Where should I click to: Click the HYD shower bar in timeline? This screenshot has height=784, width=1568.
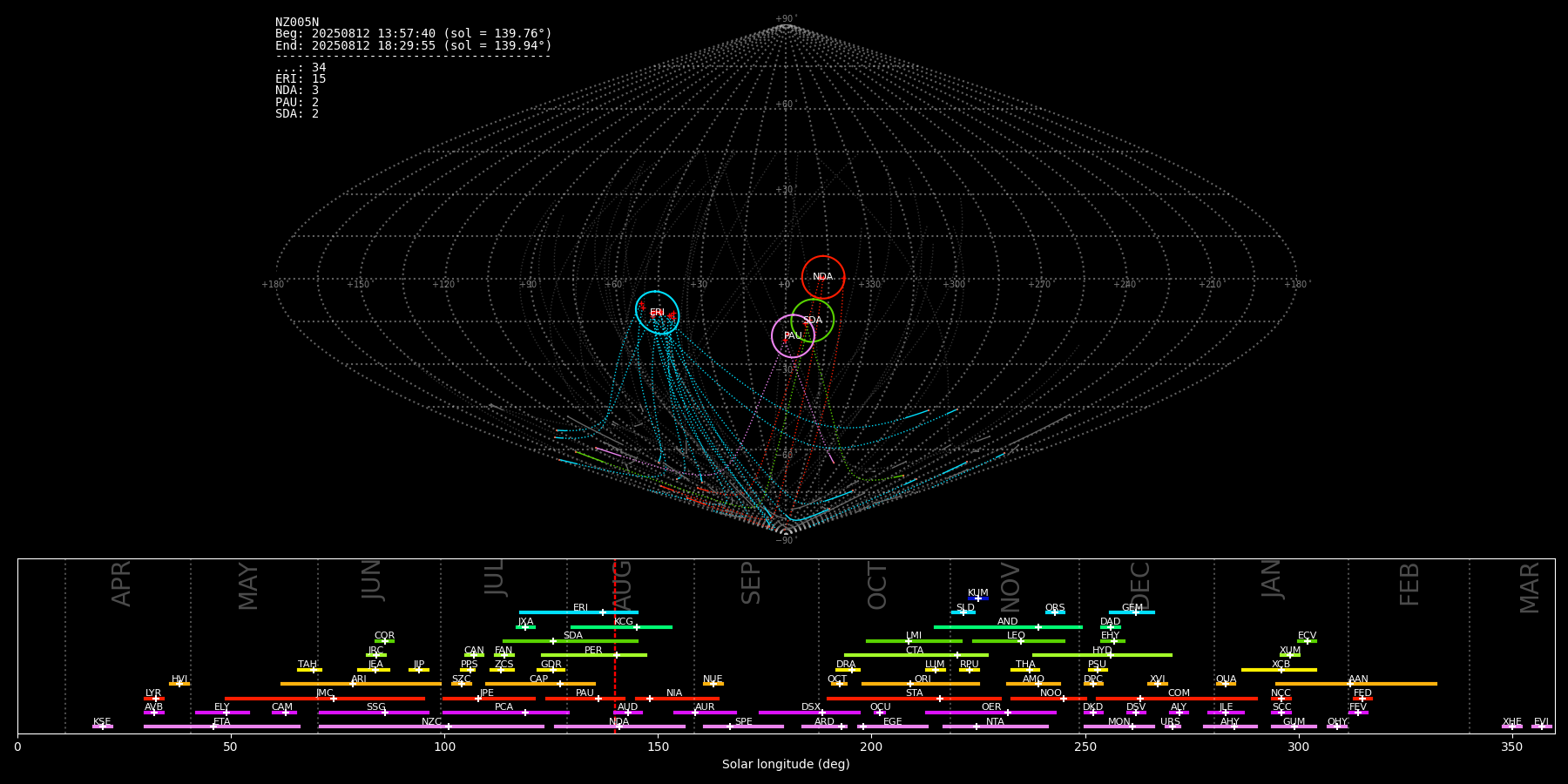click(x=1102, y=655)
